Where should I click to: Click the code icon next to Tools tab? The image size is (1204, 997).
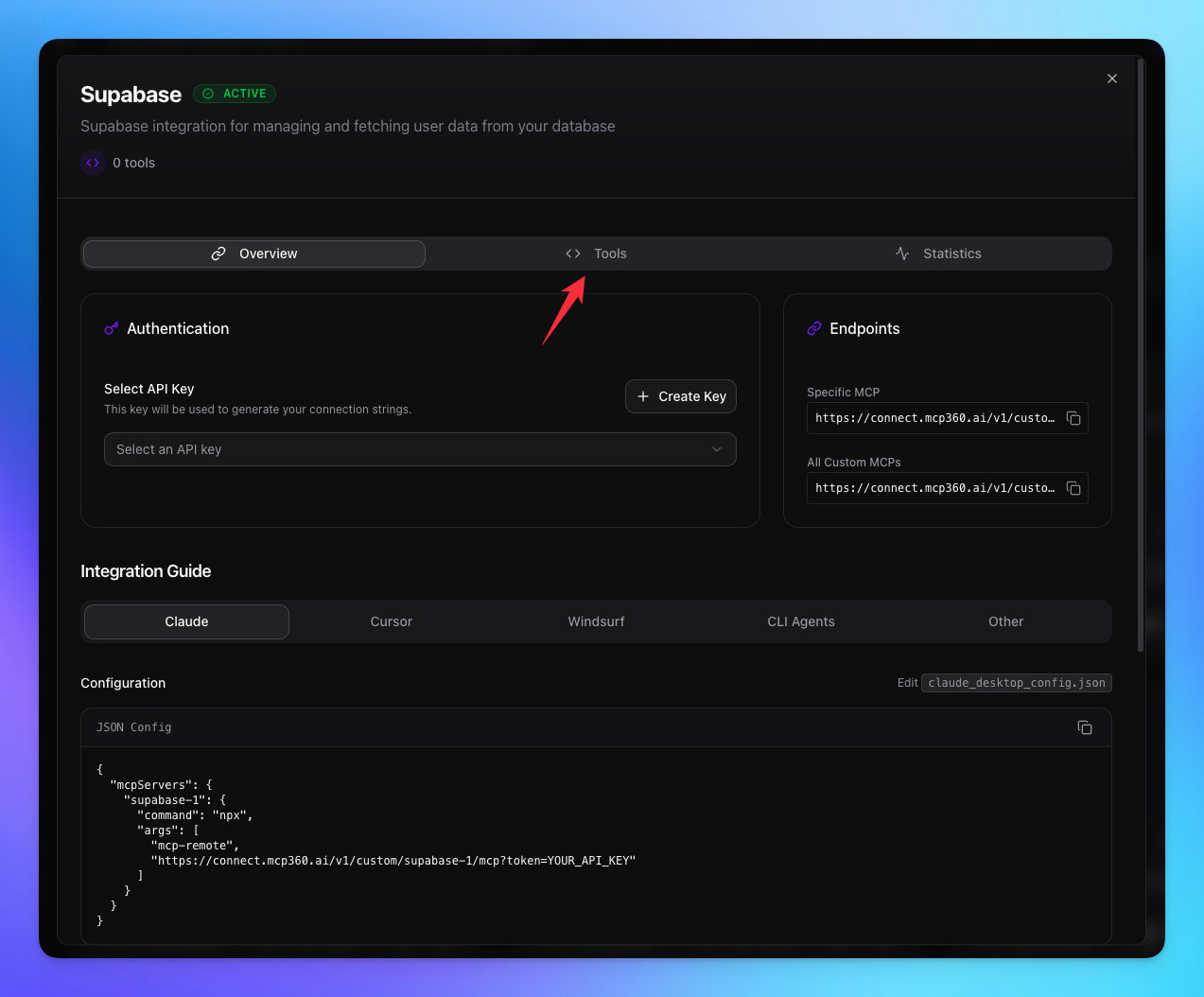pyautogui.click(x=572, y=254)
